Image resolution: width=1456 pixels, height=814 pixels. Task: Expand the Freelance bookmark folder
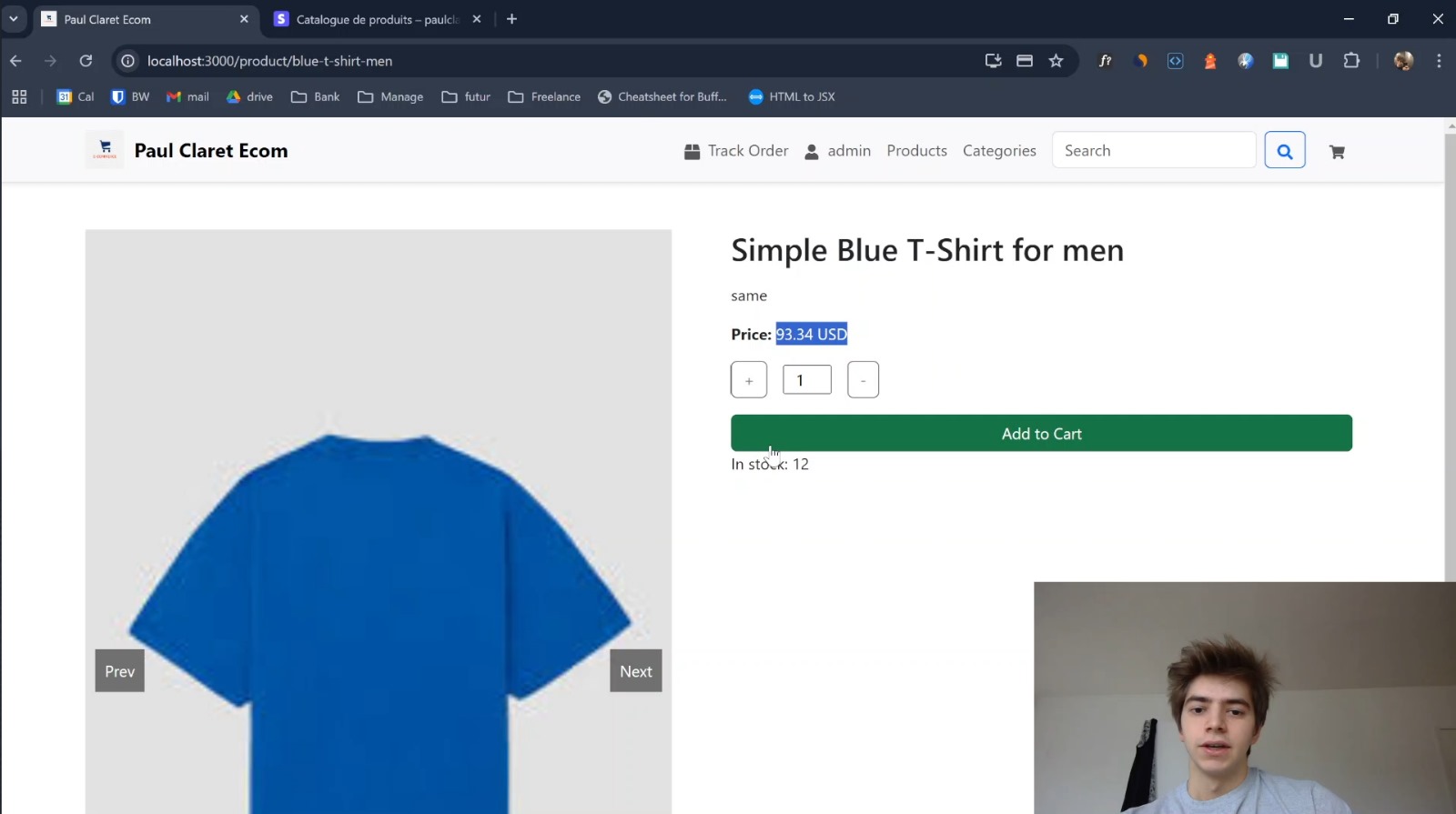coord(544,96)
